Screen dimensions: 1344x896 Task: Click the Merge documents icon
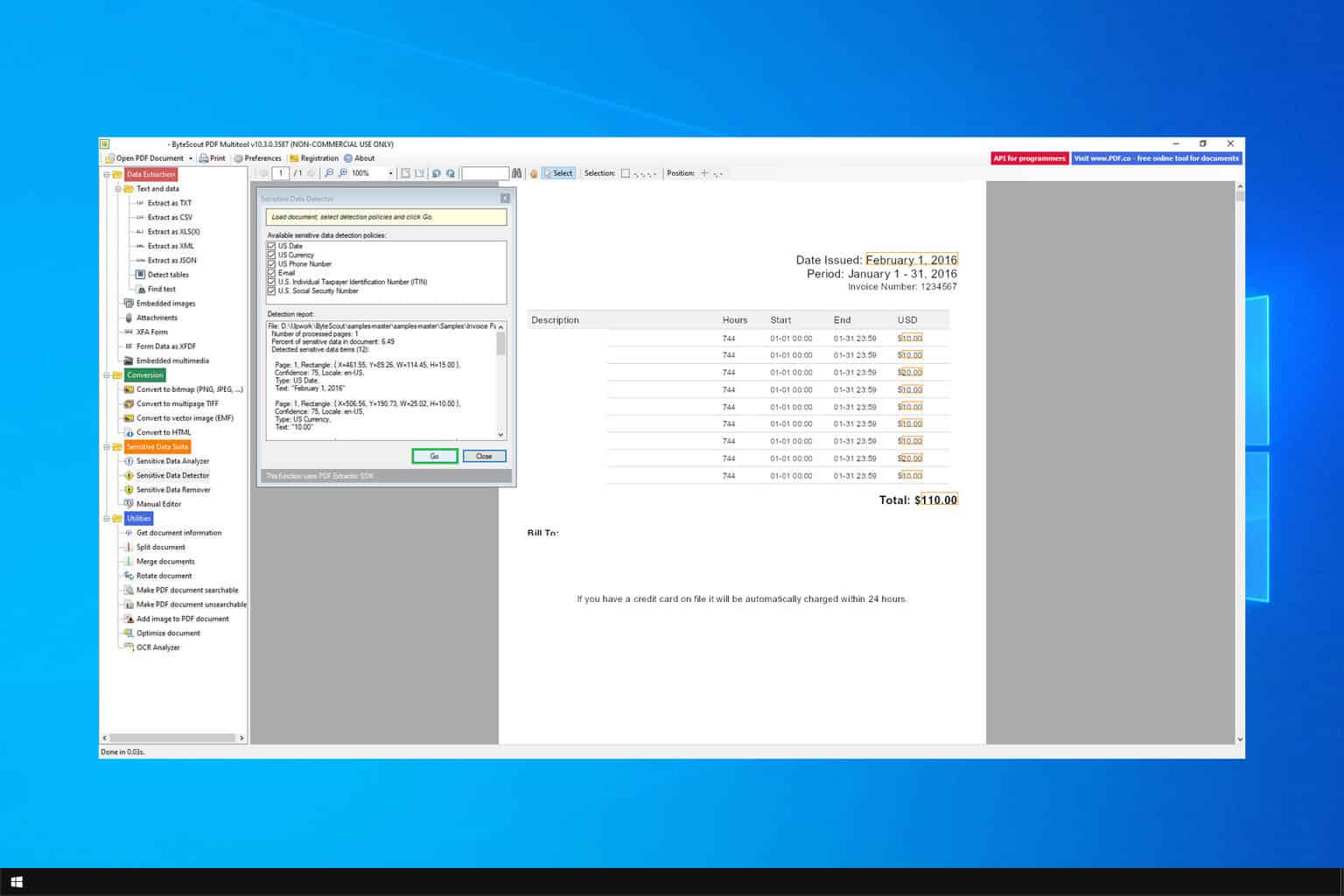129,562
